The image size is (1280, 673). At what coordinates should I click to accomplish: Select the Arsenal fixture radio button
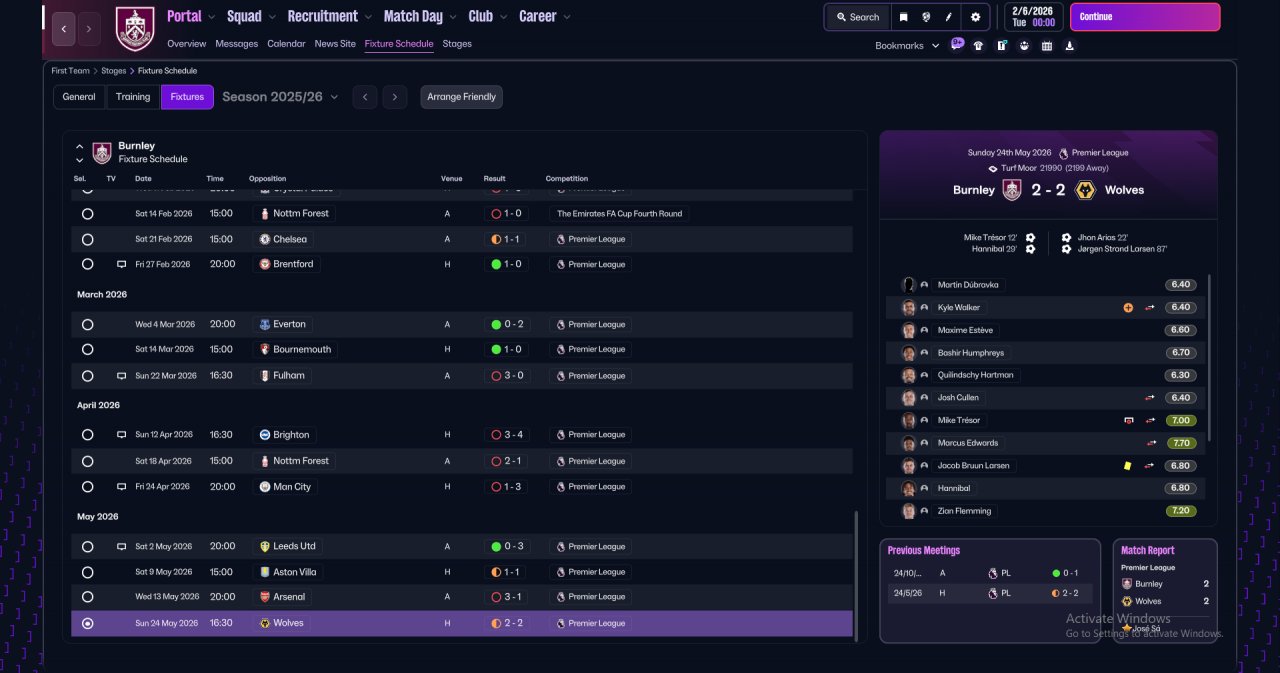[87, 597]
